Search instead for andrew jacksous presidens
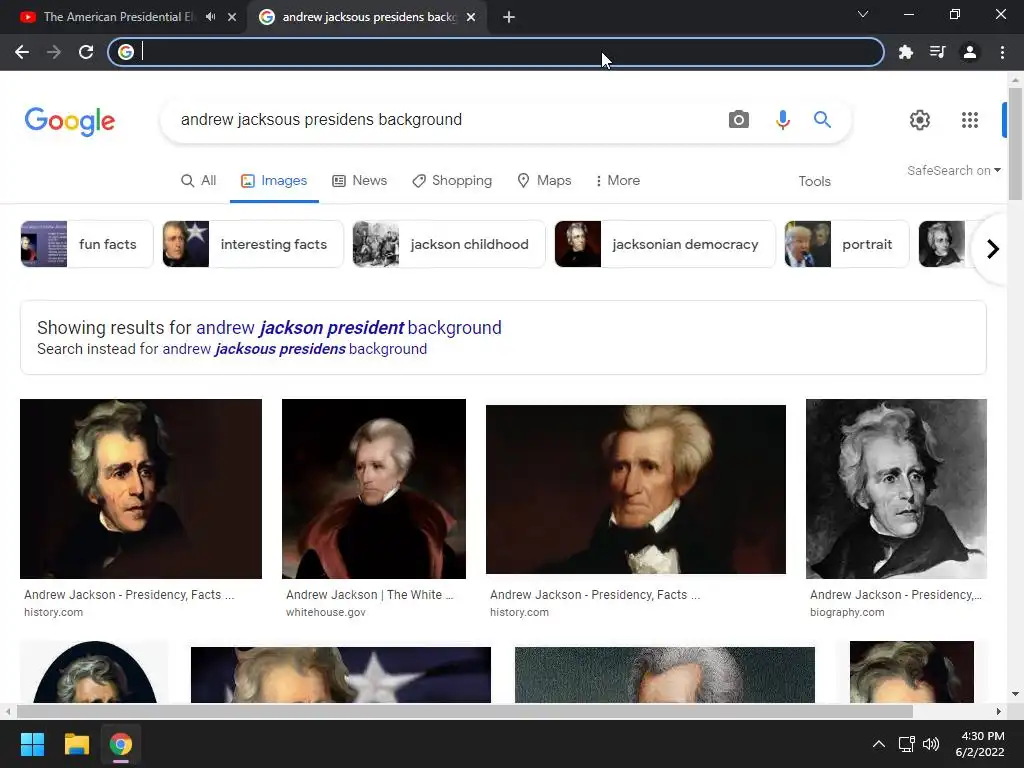This screenshot has width=1024, height=768. (295, 349)
